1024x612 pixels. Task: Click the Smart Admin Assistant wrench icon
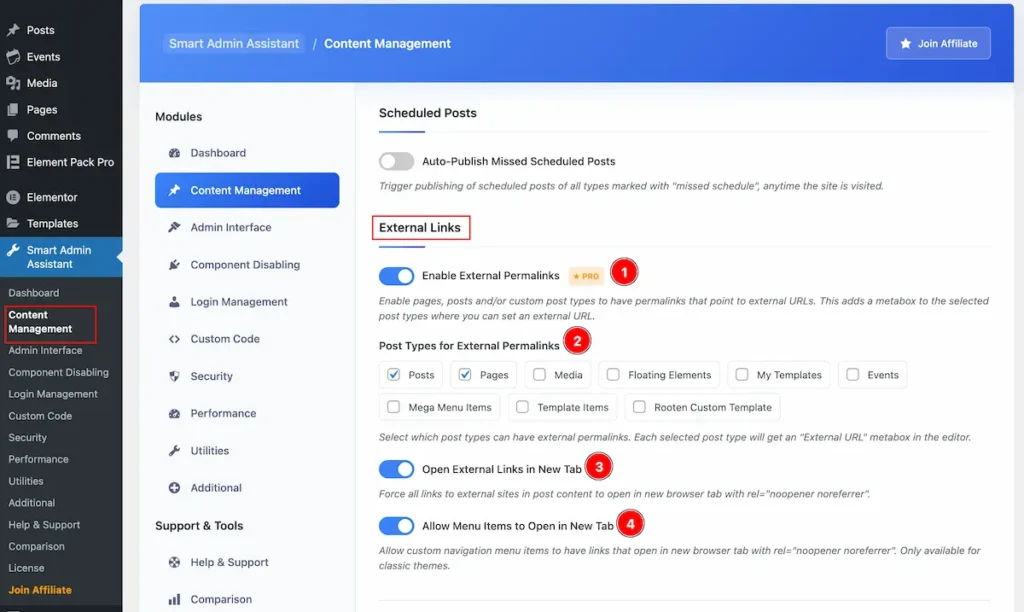(x=13, y=250)
